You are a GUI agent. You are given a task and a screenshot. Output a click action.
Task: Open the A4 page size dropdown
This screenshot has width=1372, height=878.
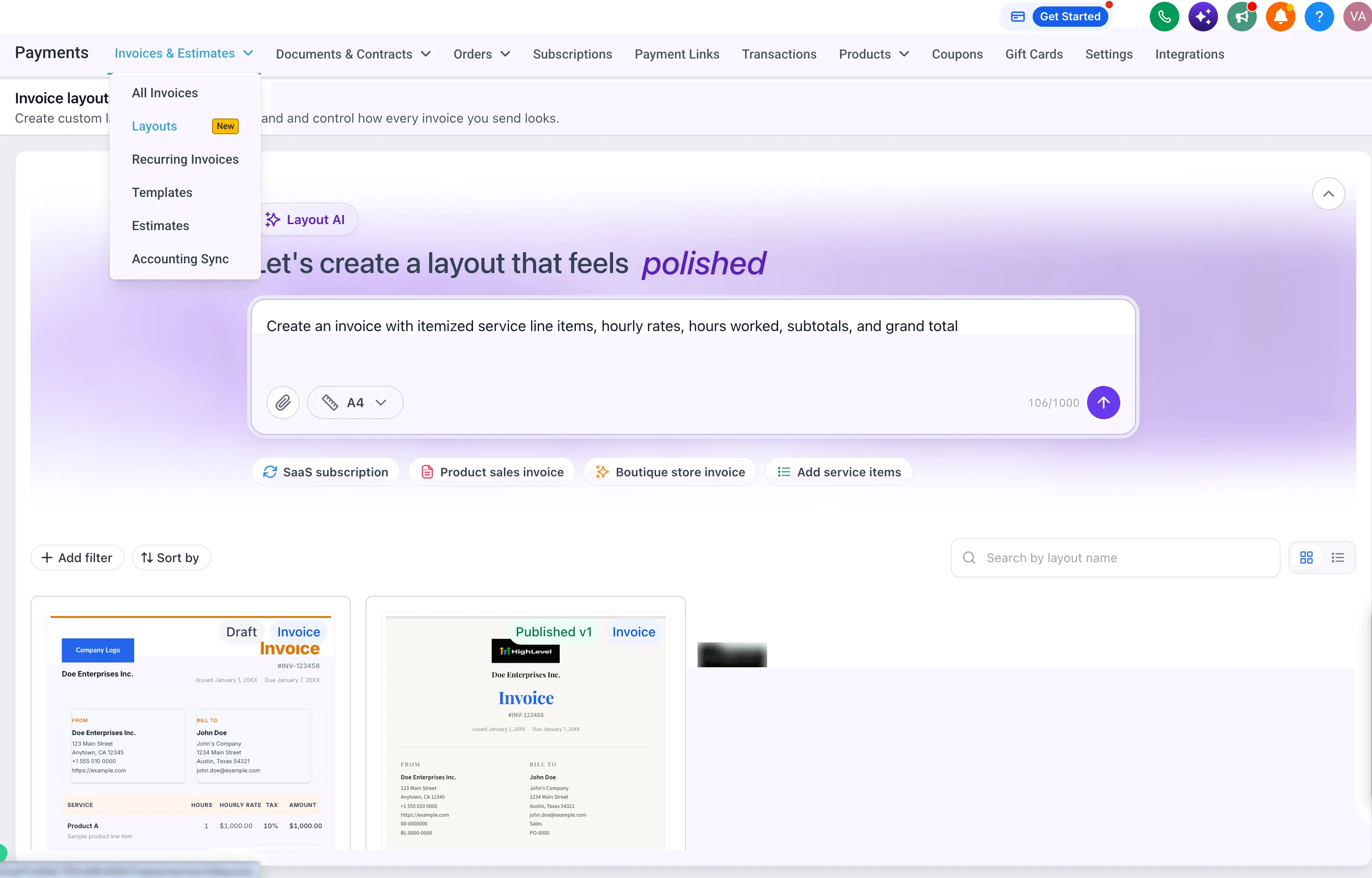tap(355, 403)
